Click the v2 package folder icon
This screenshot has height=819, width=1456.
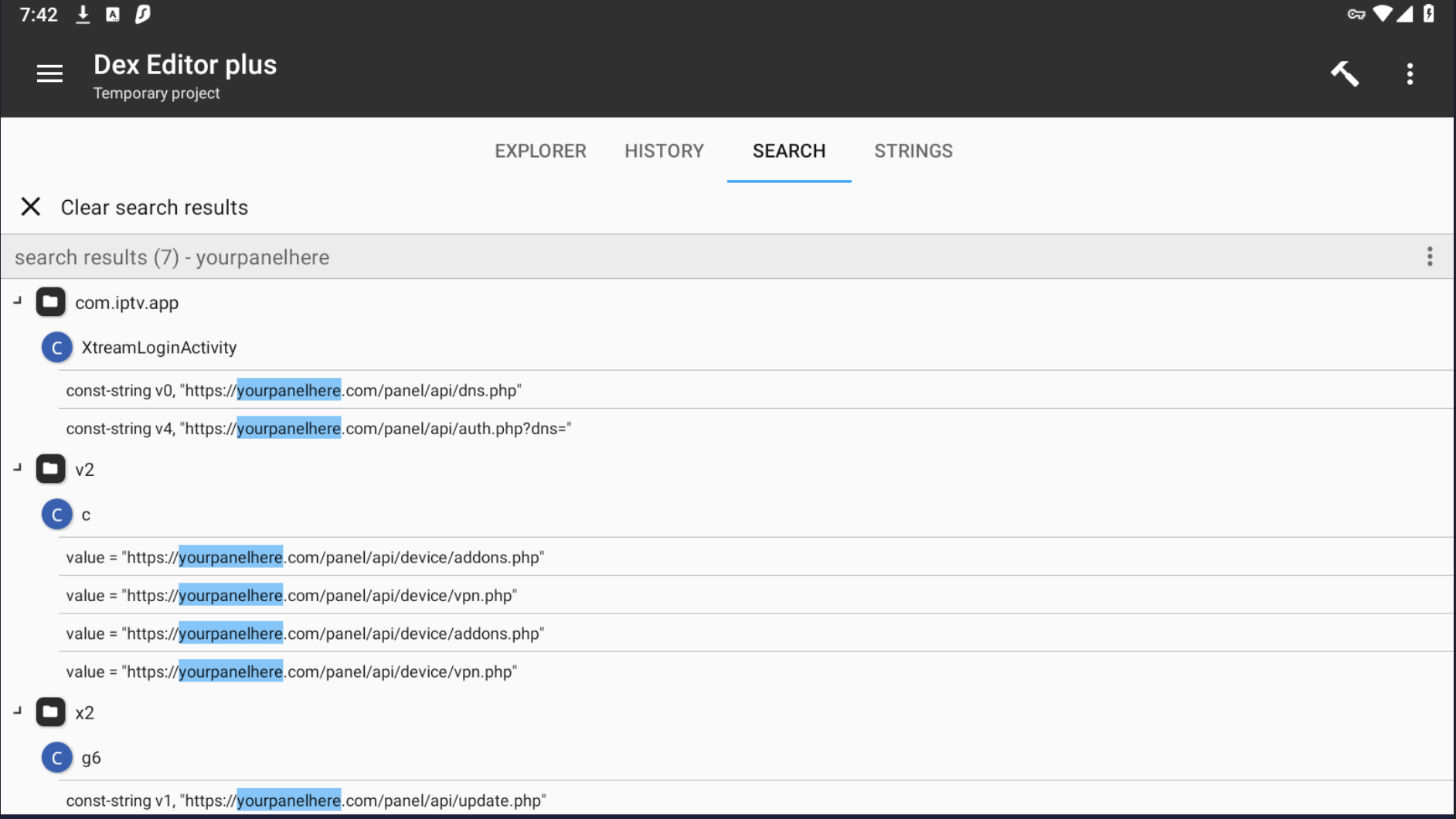pos(50,469)
